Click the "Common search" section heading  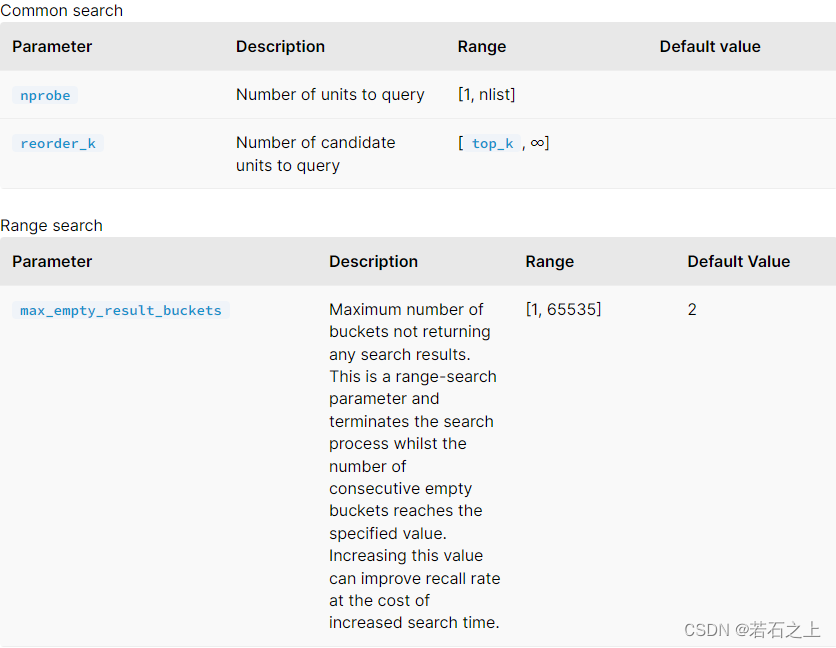[x=62, y=10]
